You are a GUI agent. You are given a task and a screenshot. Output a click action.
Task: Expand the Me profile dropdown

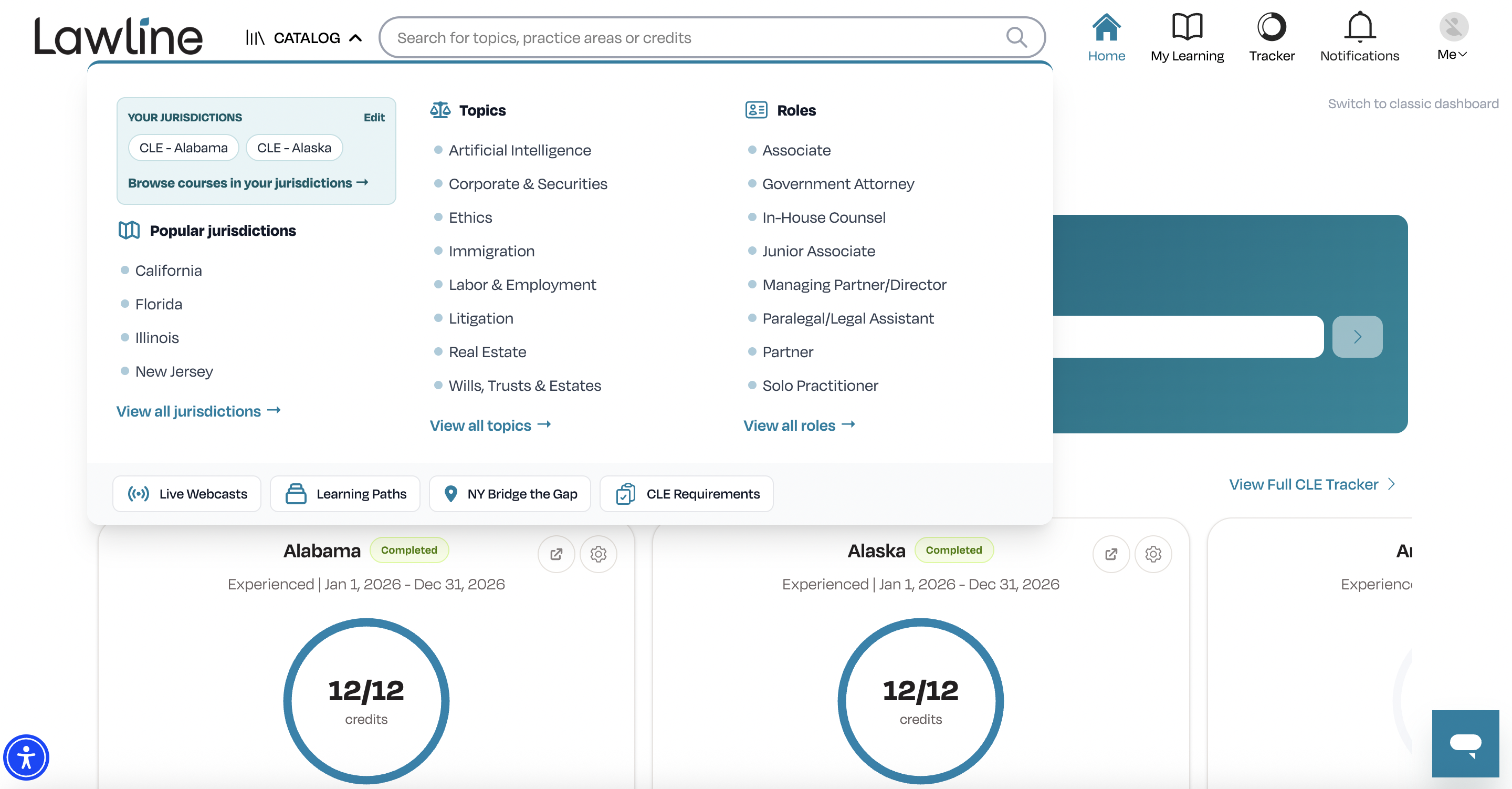coord(1453,37)
